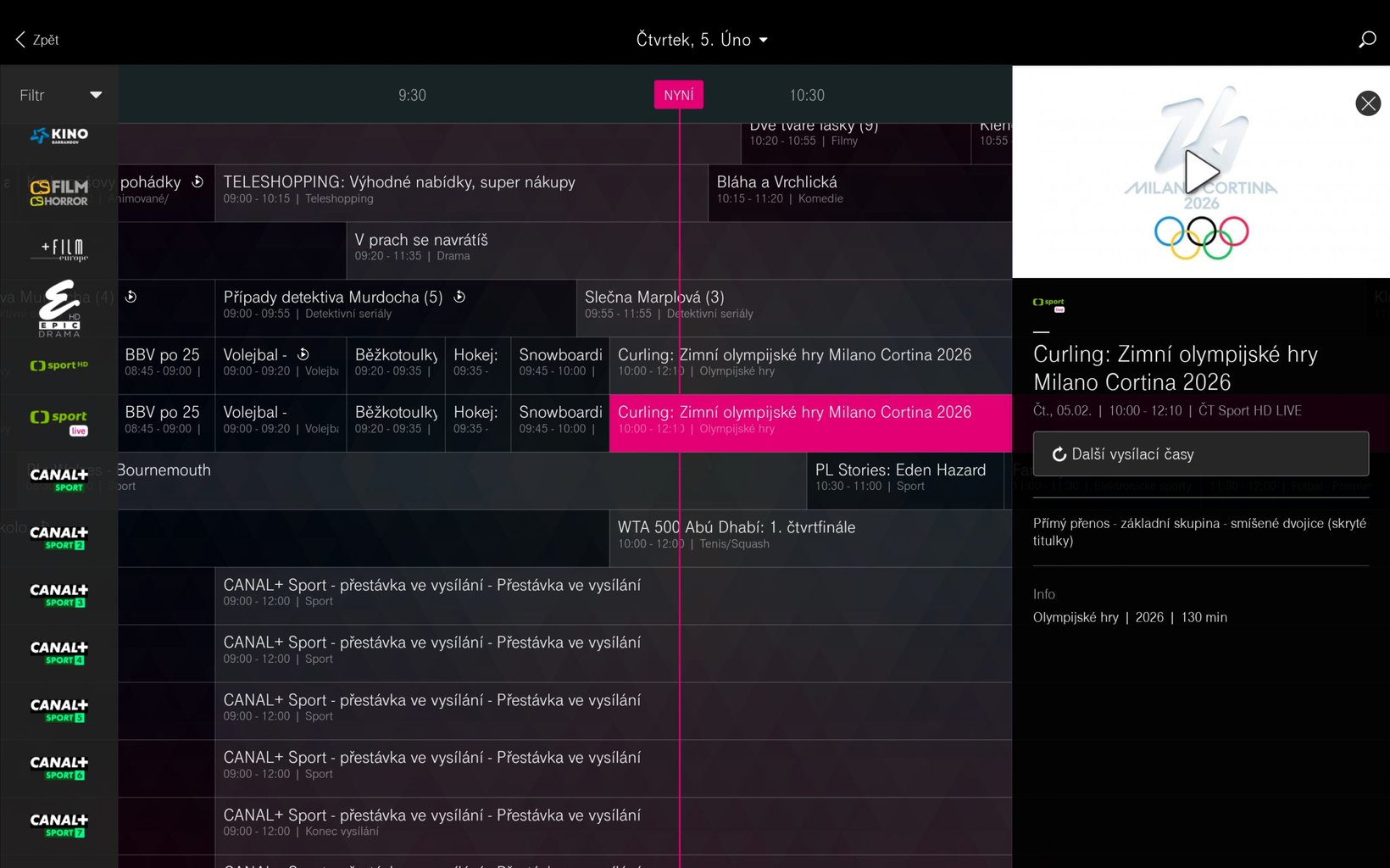Select the ČT sport live channel logo
Image resolution: width=1390 pixels, height=868 pixels.
[x=59, y=422]
